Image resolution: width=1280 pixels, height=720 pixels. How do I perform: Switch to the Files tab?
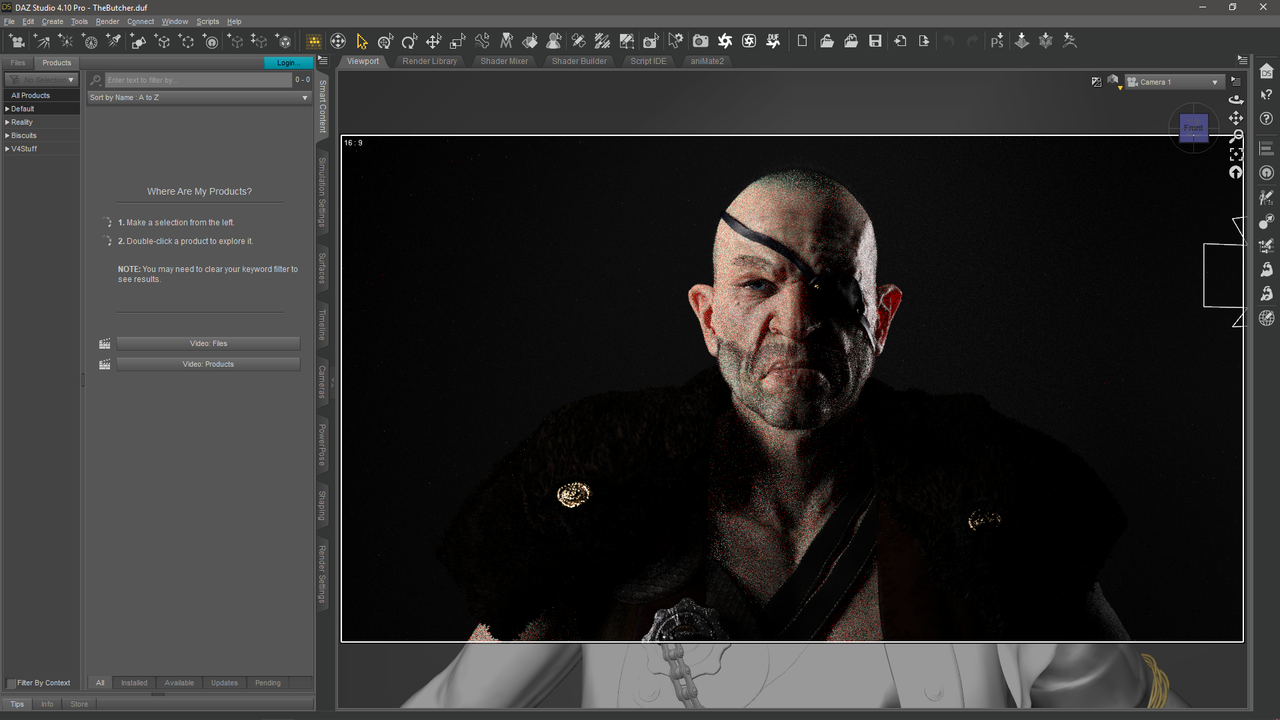click(x=18, y=63)
